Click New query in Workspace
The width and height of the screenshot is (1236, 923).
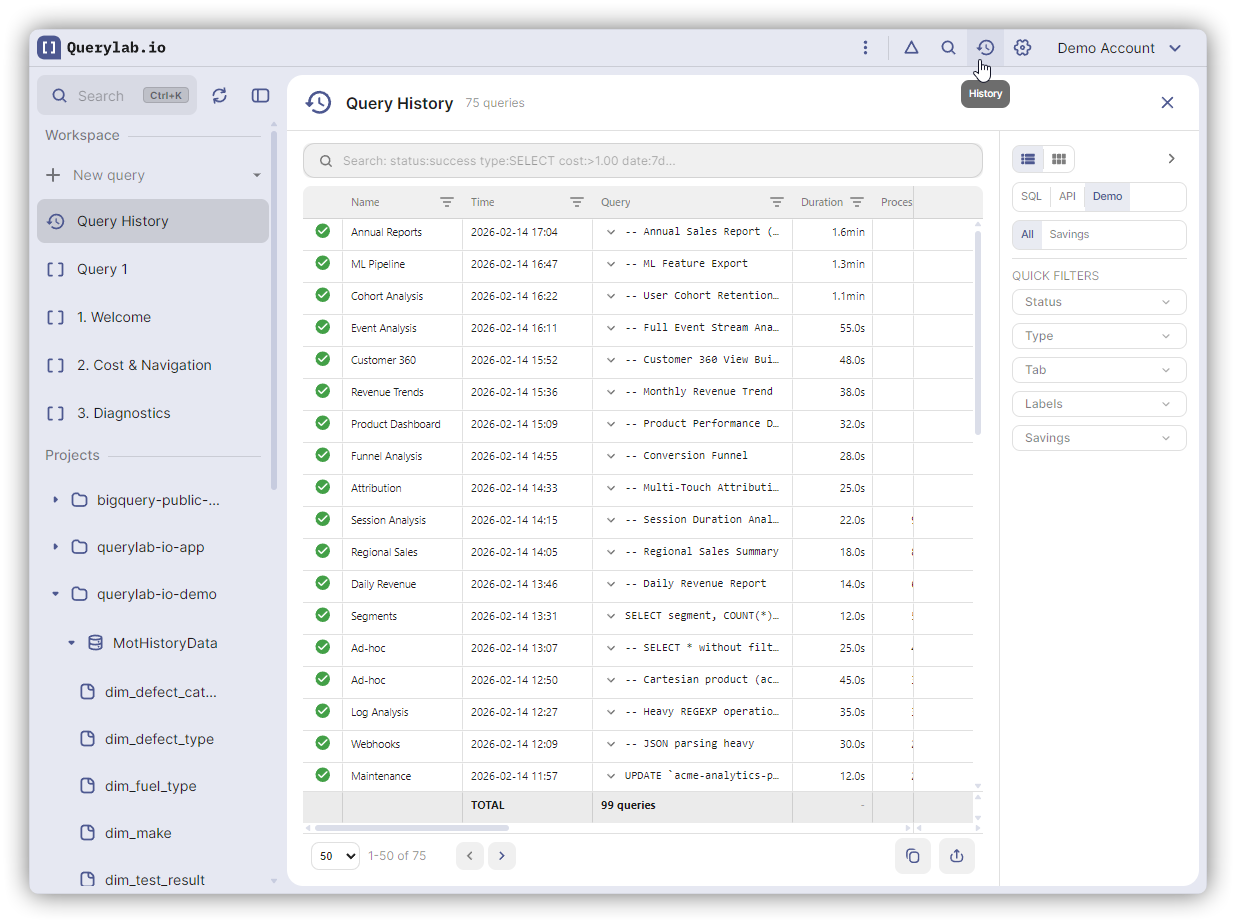click(109, 175)
